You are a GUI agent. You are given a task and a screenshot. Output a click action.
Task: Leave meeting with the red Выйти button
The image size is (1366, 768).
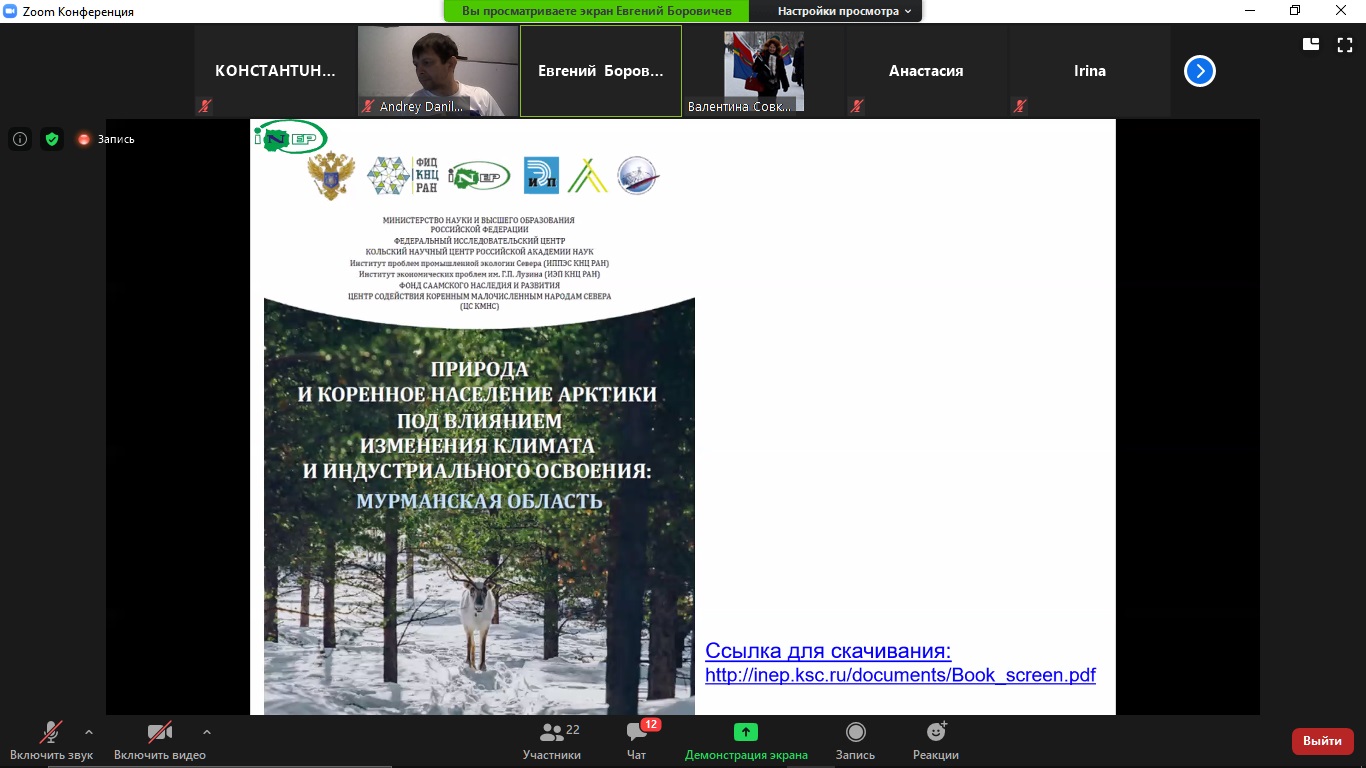(1323, 741)
